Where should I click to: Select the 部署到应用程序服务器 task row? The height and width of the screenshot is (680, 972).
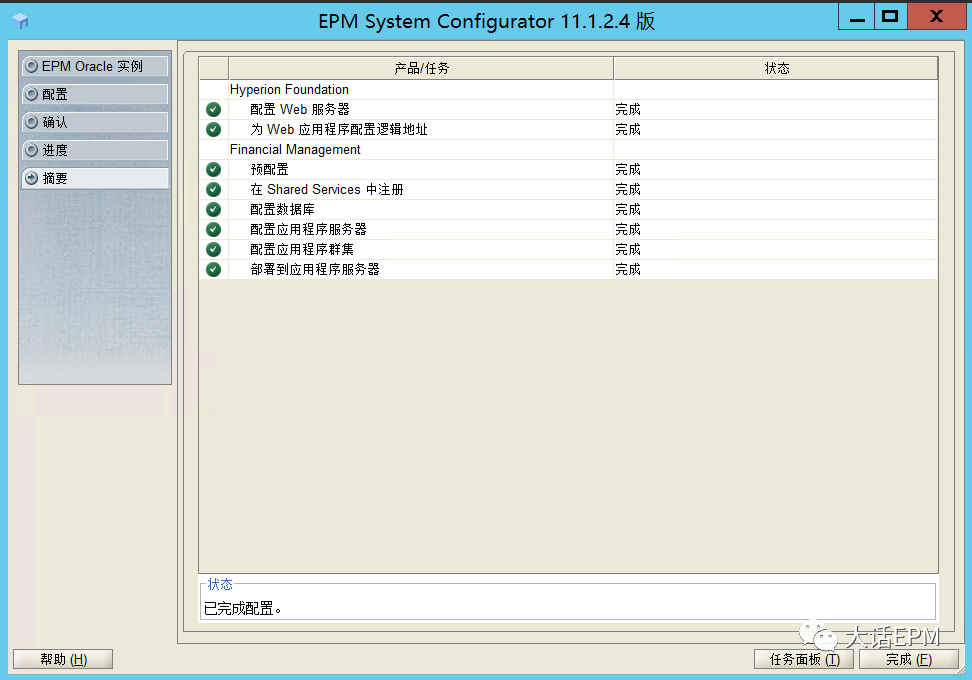click(568, 270)
